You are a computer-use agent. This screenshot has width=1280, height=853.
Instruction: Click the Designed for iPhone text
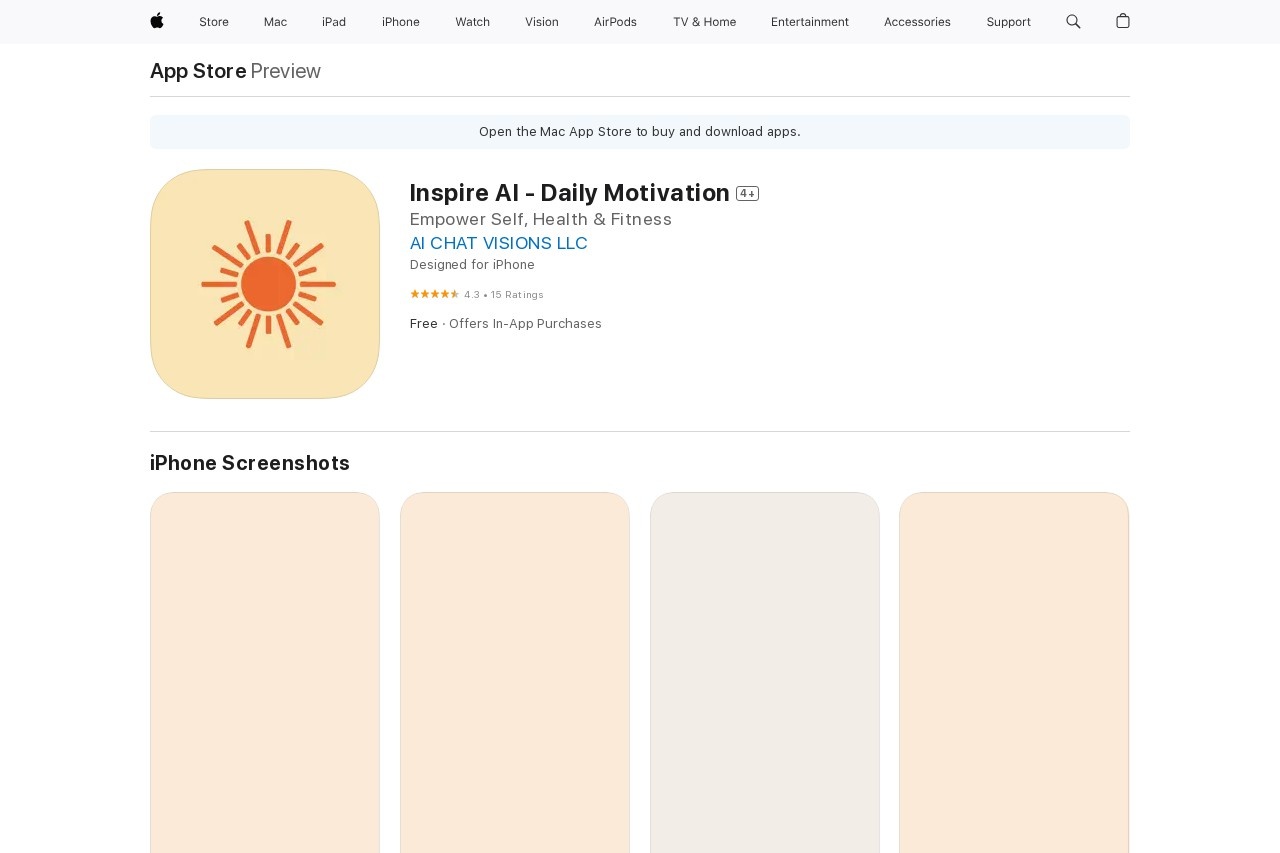coord(472,265)
